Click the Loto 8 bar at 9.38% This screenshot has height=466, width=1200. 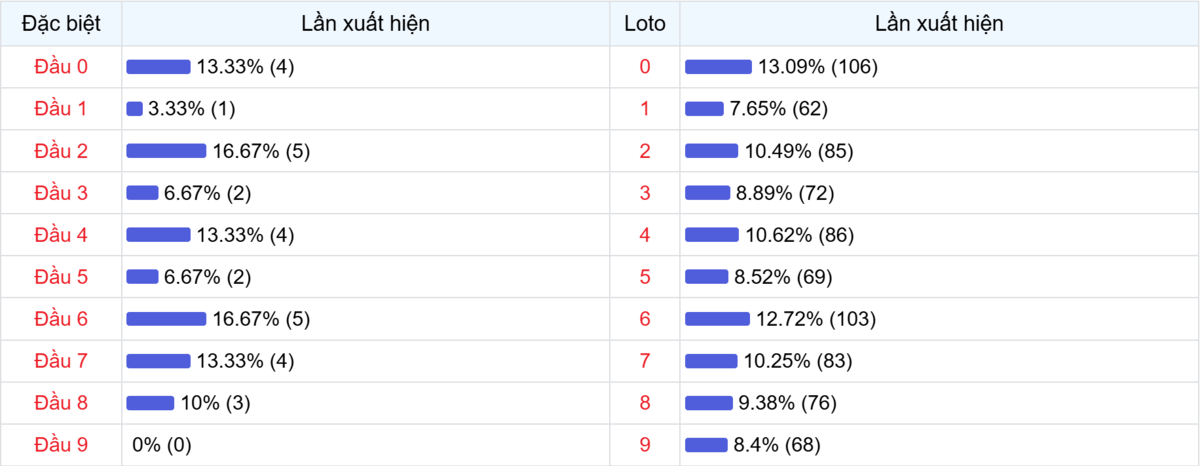[709, 403]
